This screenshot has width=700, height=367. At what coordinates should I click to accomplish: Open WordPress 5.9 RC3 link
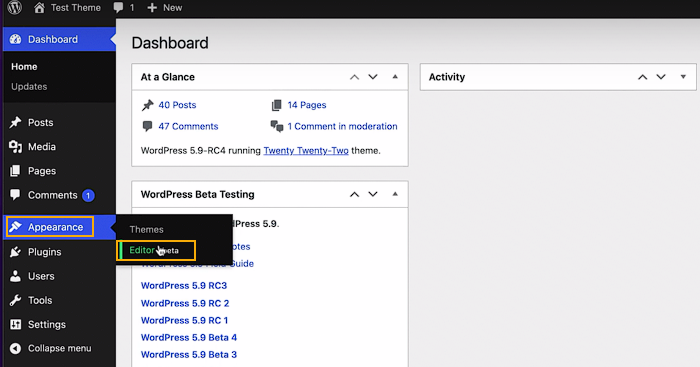click(x=184, y=285)
